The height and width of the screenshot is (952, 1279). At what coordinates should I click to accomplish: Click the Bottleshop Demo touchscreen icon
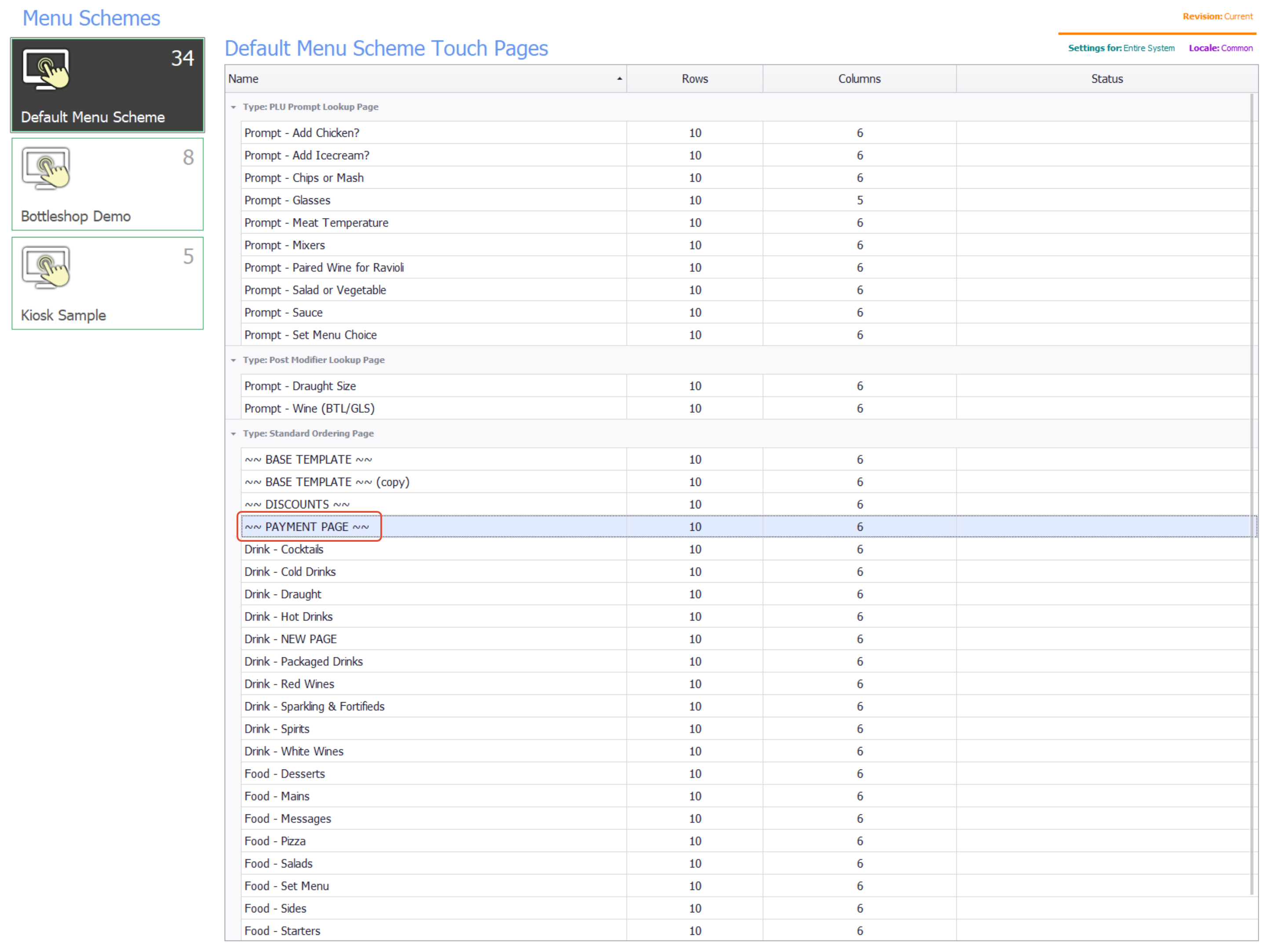pos(46,168)
